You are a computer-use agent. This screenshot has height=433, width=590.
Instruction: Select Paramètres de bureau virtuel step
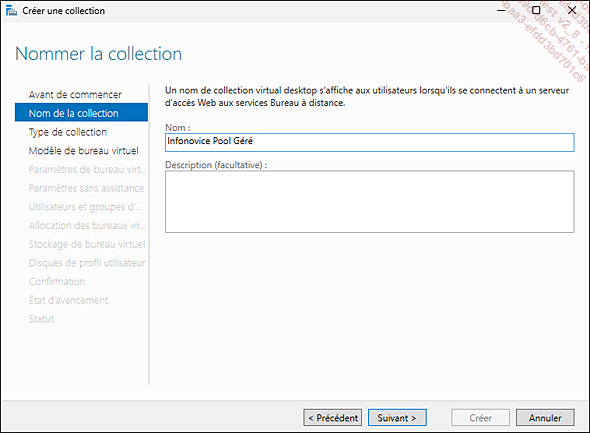coord(88,169)
